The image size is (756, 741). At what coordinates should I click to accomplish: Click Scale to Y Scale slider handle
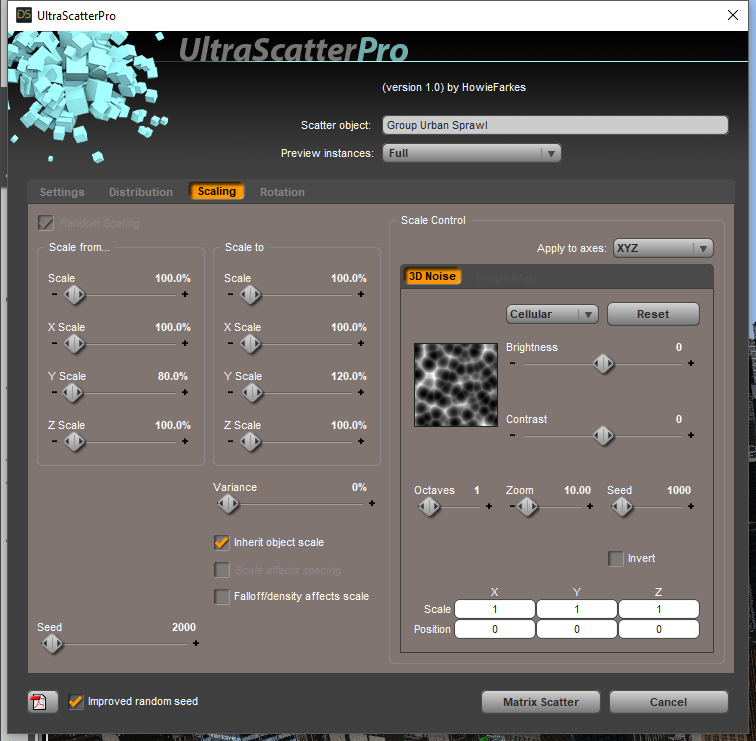pyautogui.click(x=253, y=393)
